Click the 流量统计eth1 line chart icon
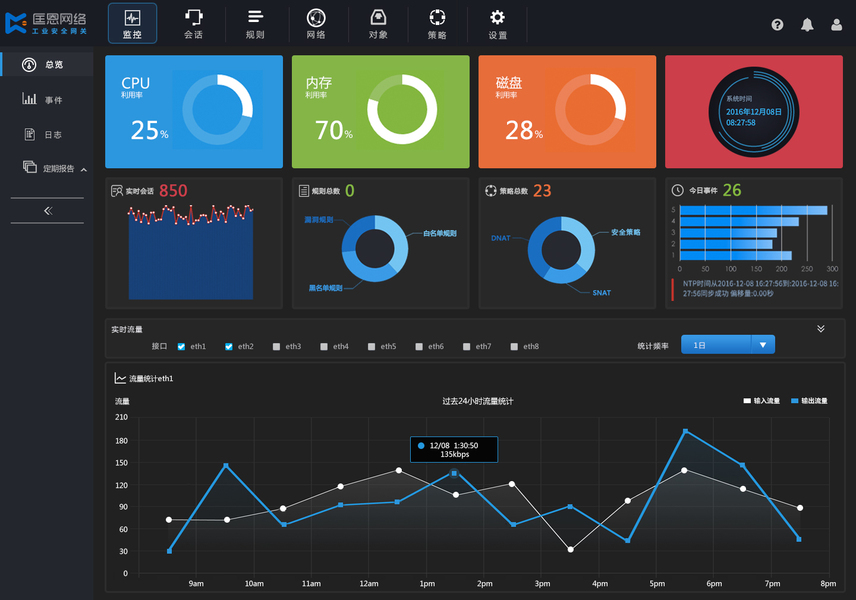This screenshot has height=600, width=856. (120, 378)
